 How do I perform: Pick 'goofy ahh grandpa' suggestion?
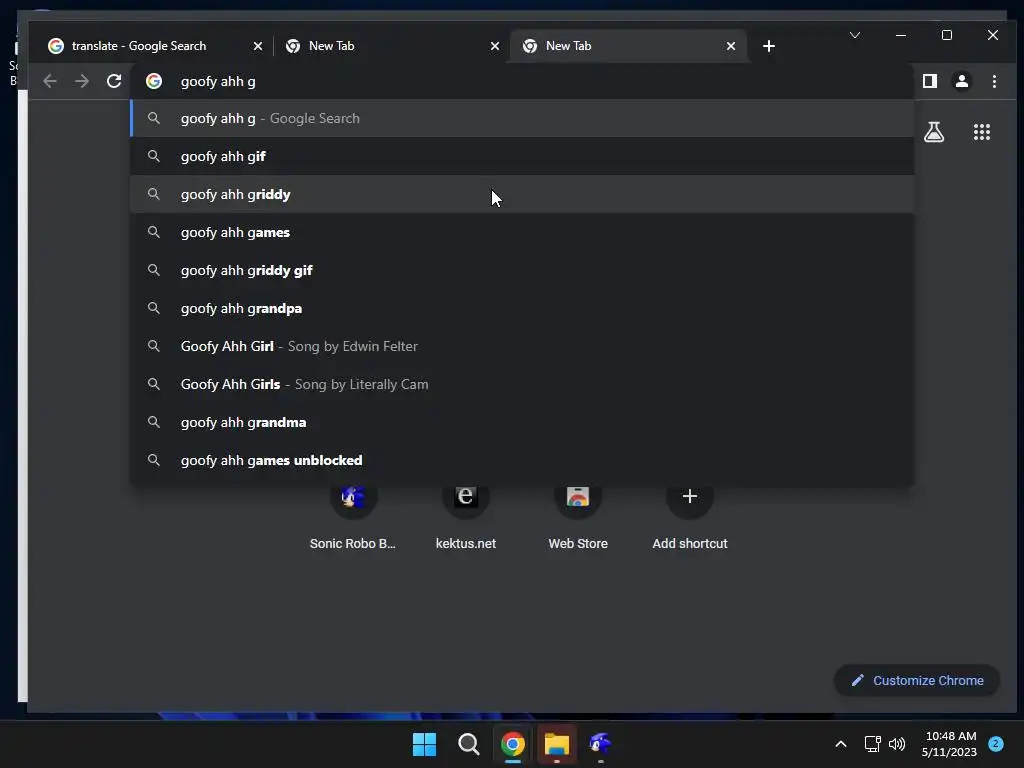(522, 308)
